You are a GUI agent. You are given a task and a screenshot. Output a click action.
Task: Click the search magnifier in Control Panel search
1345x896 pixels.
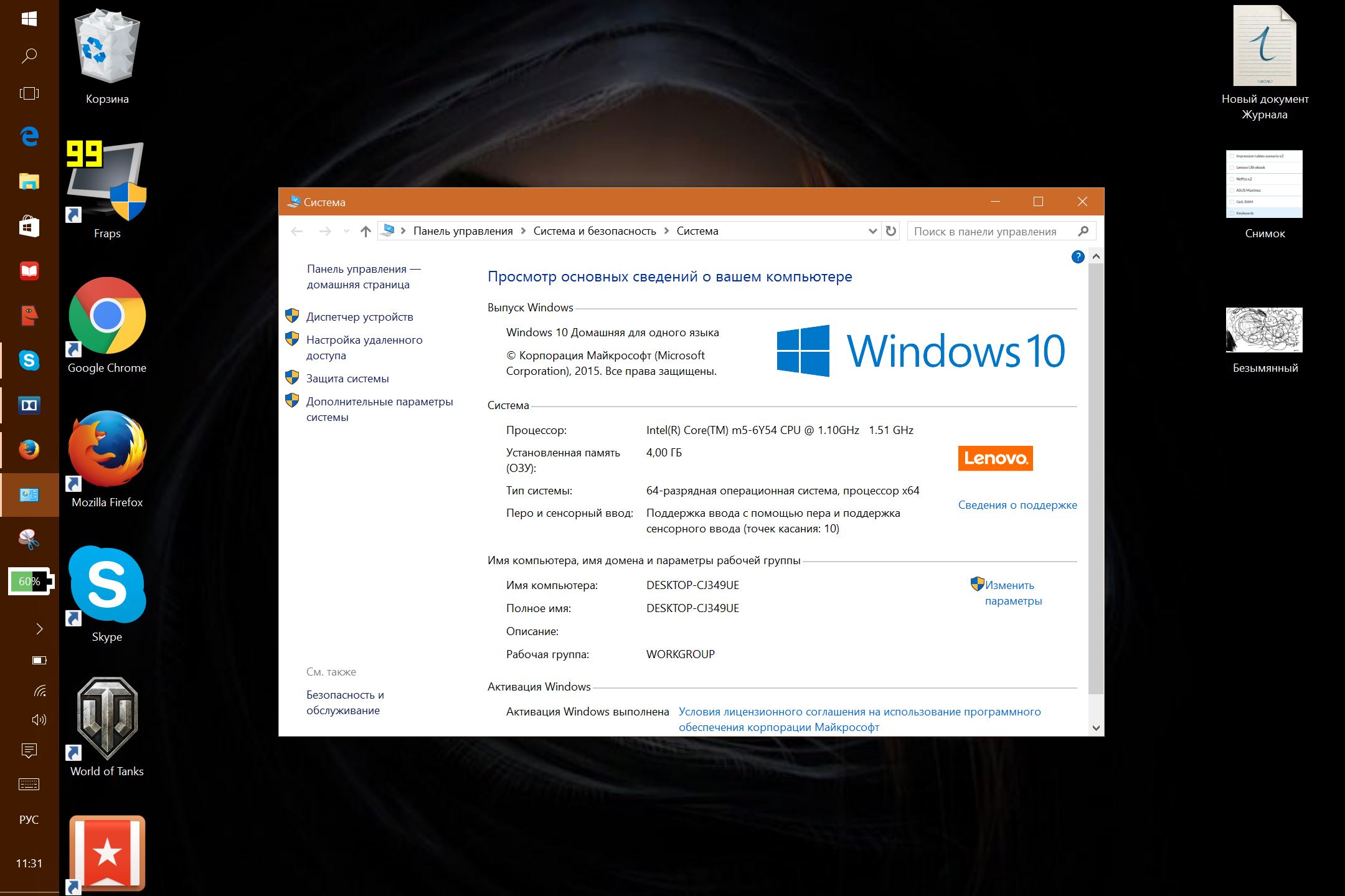pos(1083,231)
